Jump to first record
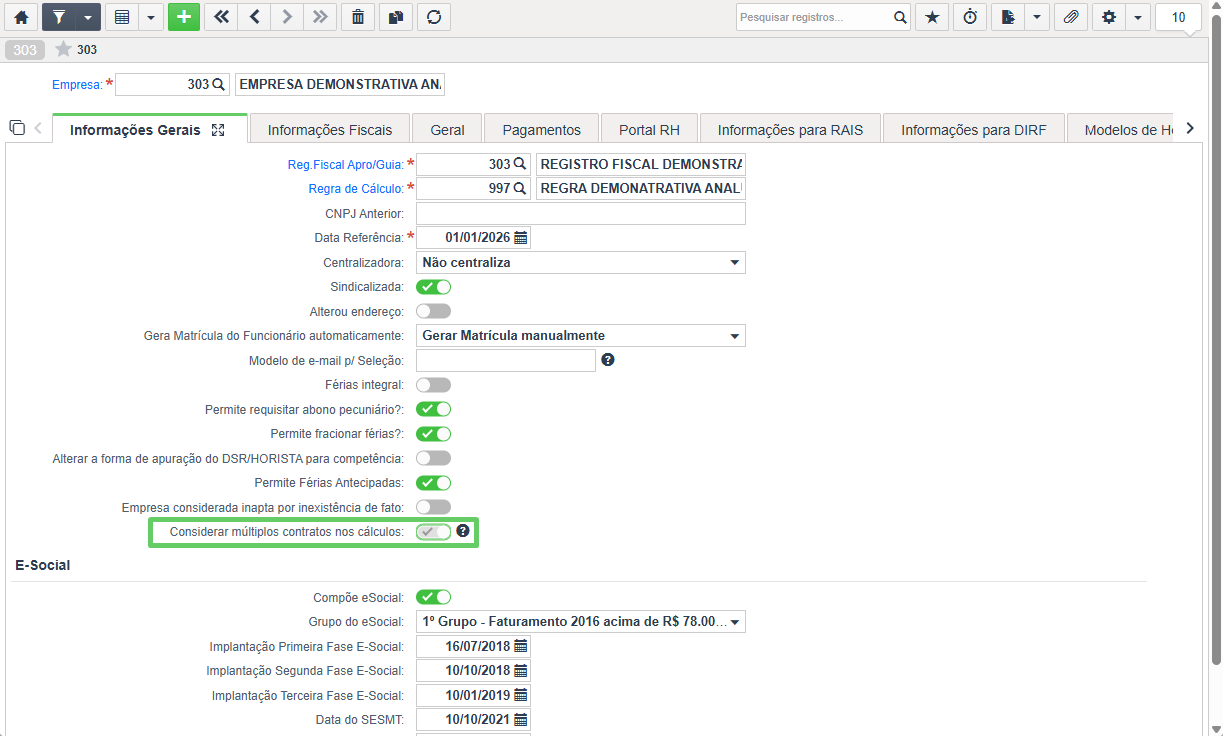Screen dimensions: 1223x736 [221, 17]
